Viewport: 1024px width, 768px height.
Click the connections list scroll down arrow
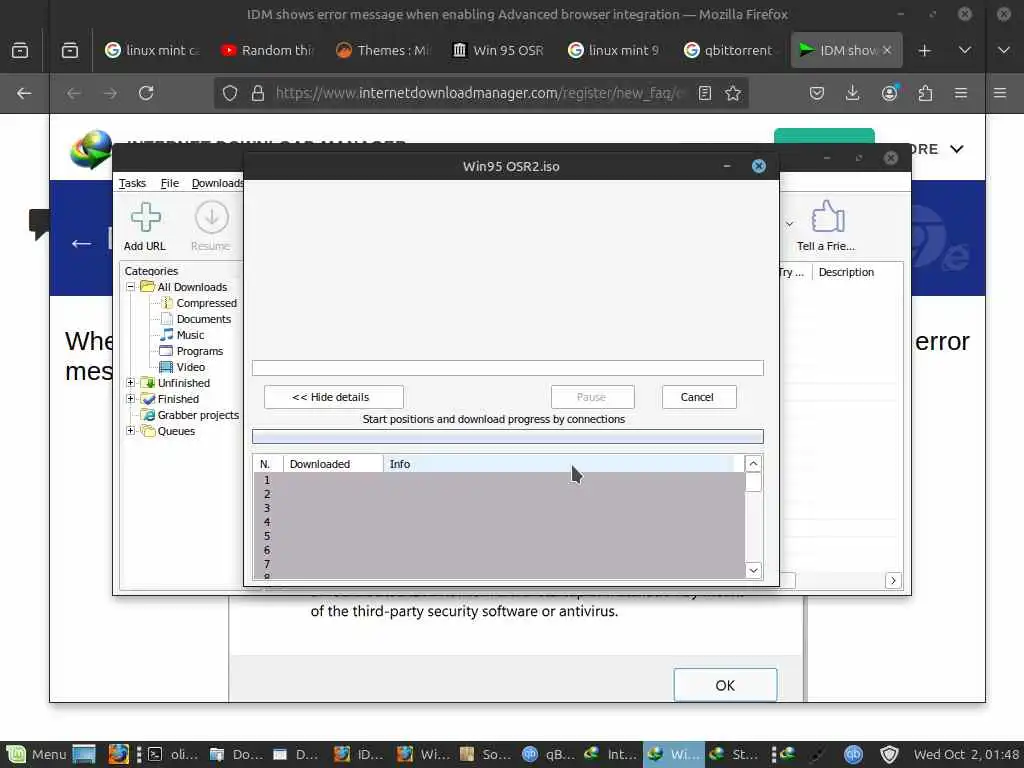coord(753,570)
